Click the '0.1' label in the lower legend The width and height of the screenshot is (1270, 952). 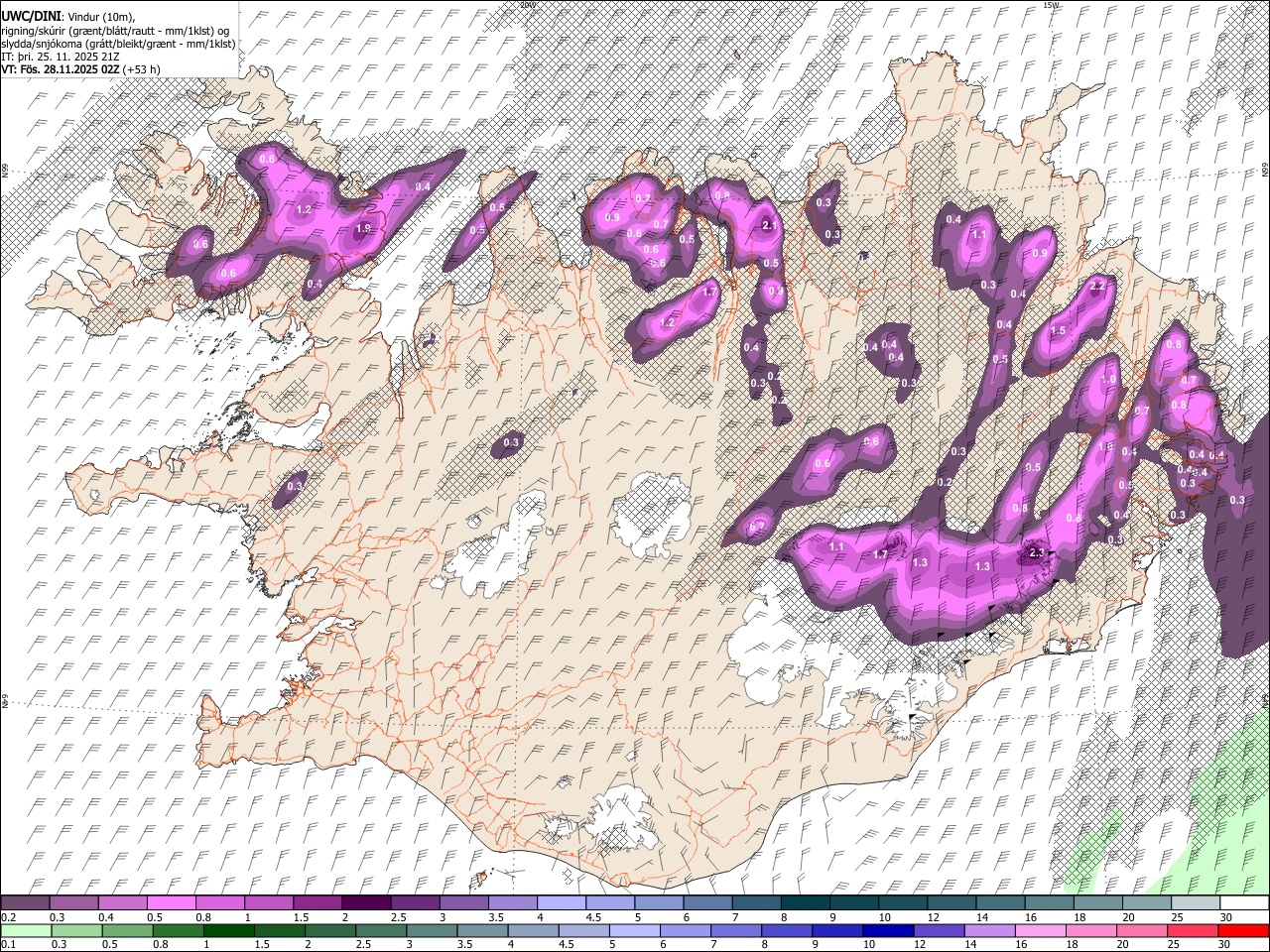(x=8, y=944)
